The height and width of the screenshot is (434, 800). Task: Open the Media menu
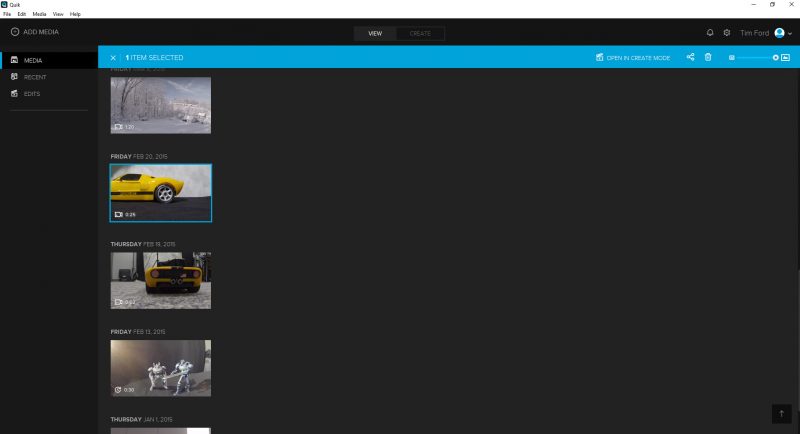(x=39, y=14)
